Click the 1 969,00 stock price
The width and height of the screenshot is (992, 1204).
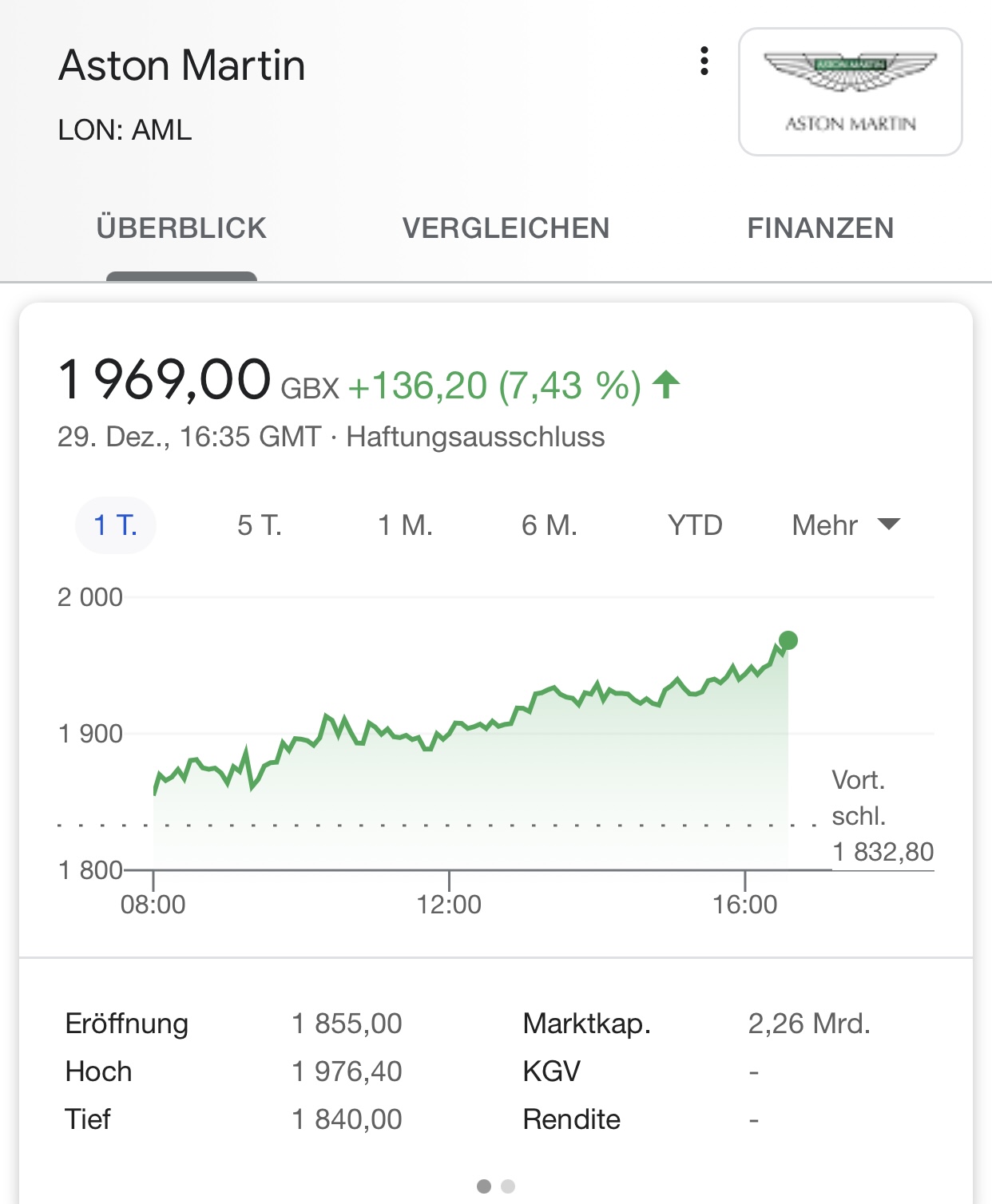pos(165,380)
